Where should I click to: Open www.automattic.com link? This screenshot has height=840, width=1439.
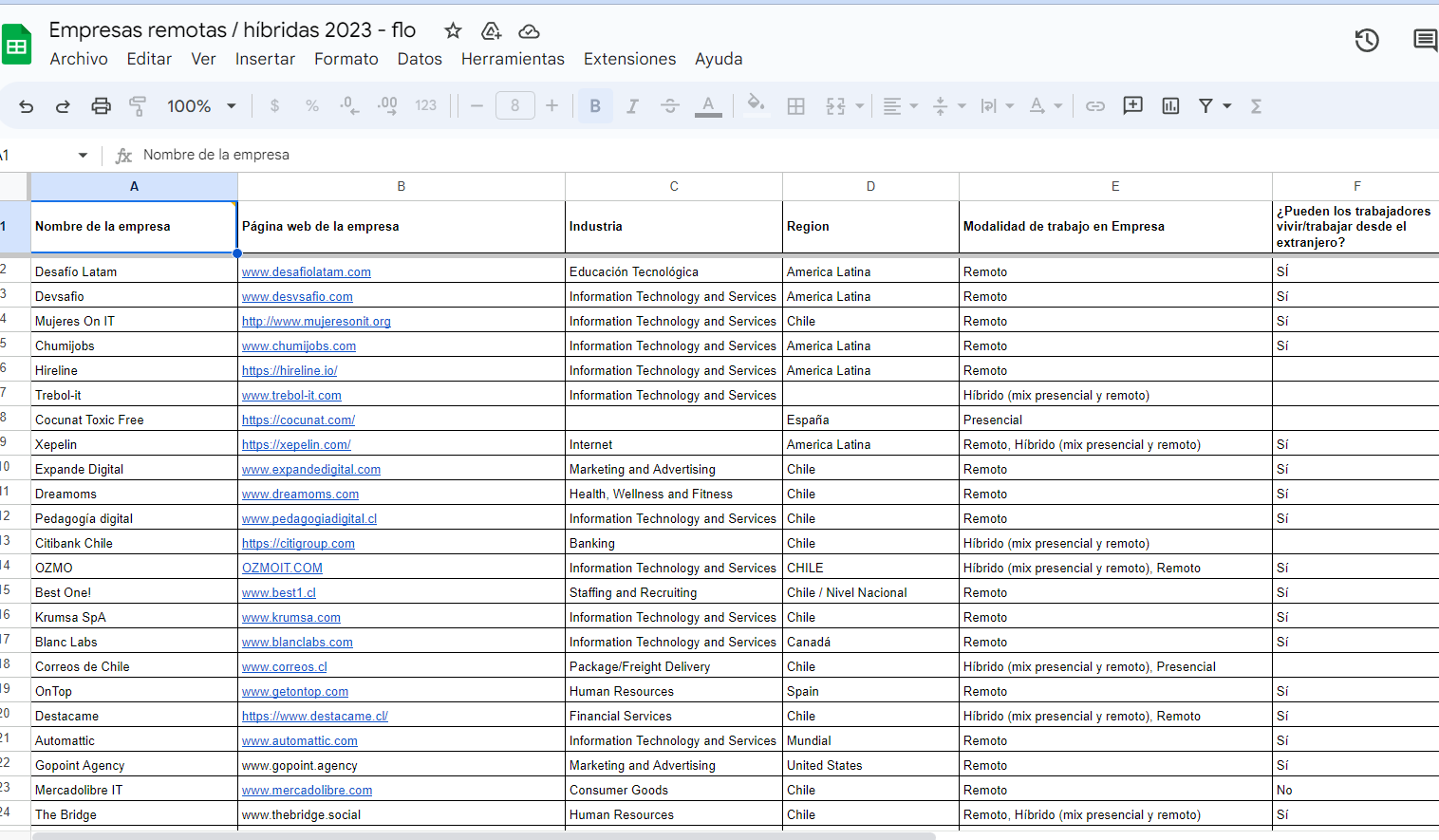pyautogui.click(x=300, y=740)
